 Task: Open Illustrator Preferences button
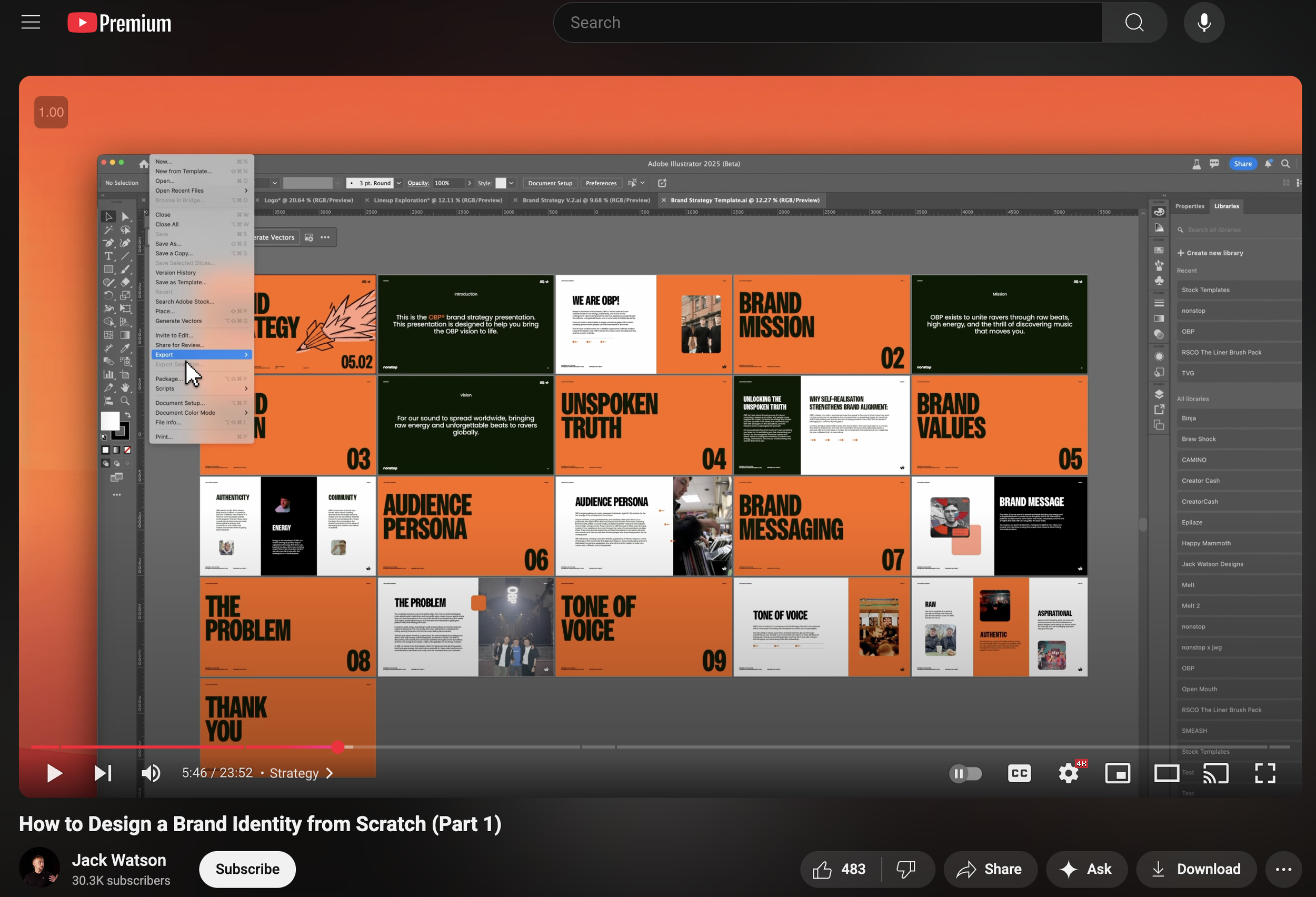click(601, 183)
